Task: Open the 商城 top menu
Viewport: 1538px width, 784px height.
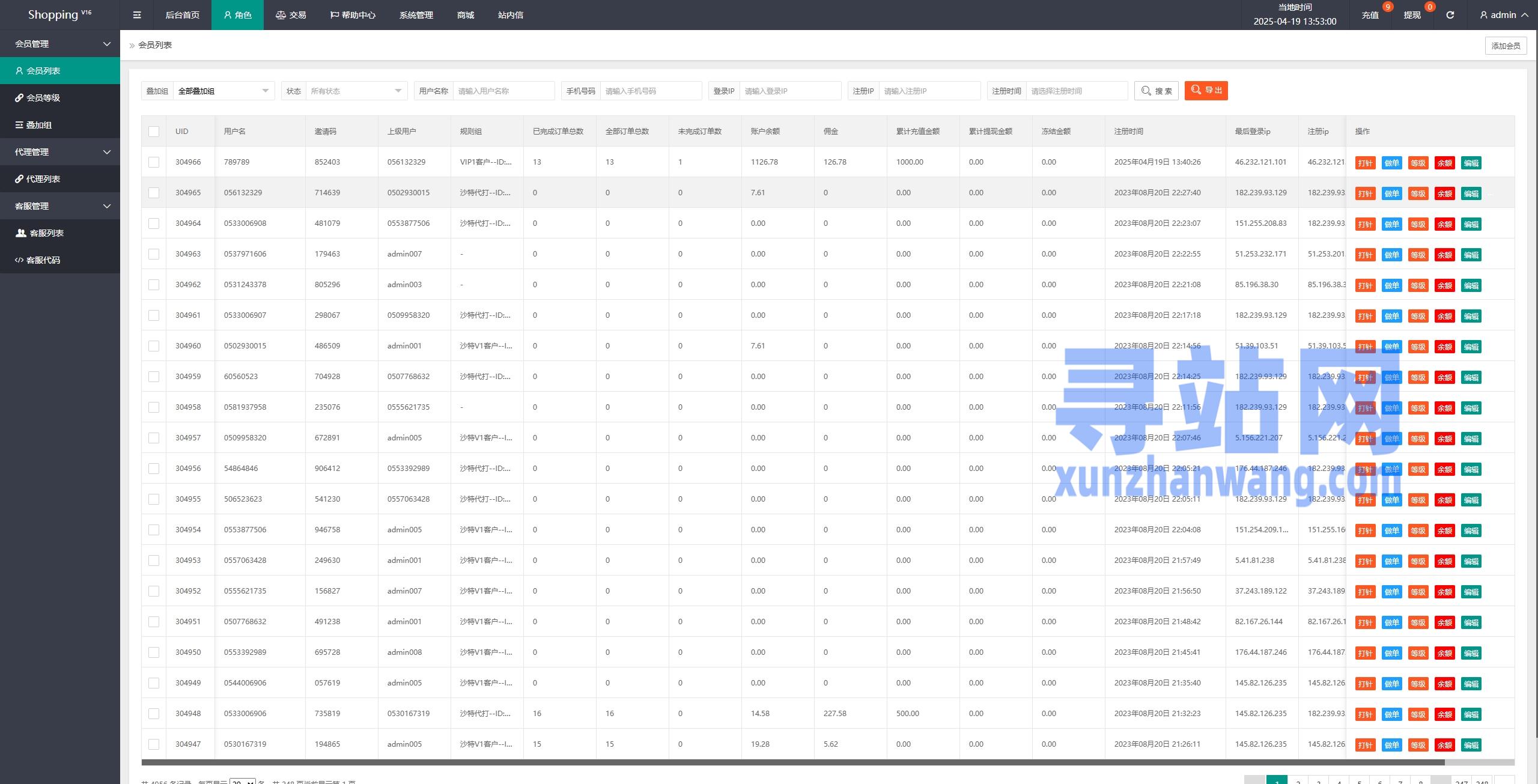Action: (x=466, y=15)
